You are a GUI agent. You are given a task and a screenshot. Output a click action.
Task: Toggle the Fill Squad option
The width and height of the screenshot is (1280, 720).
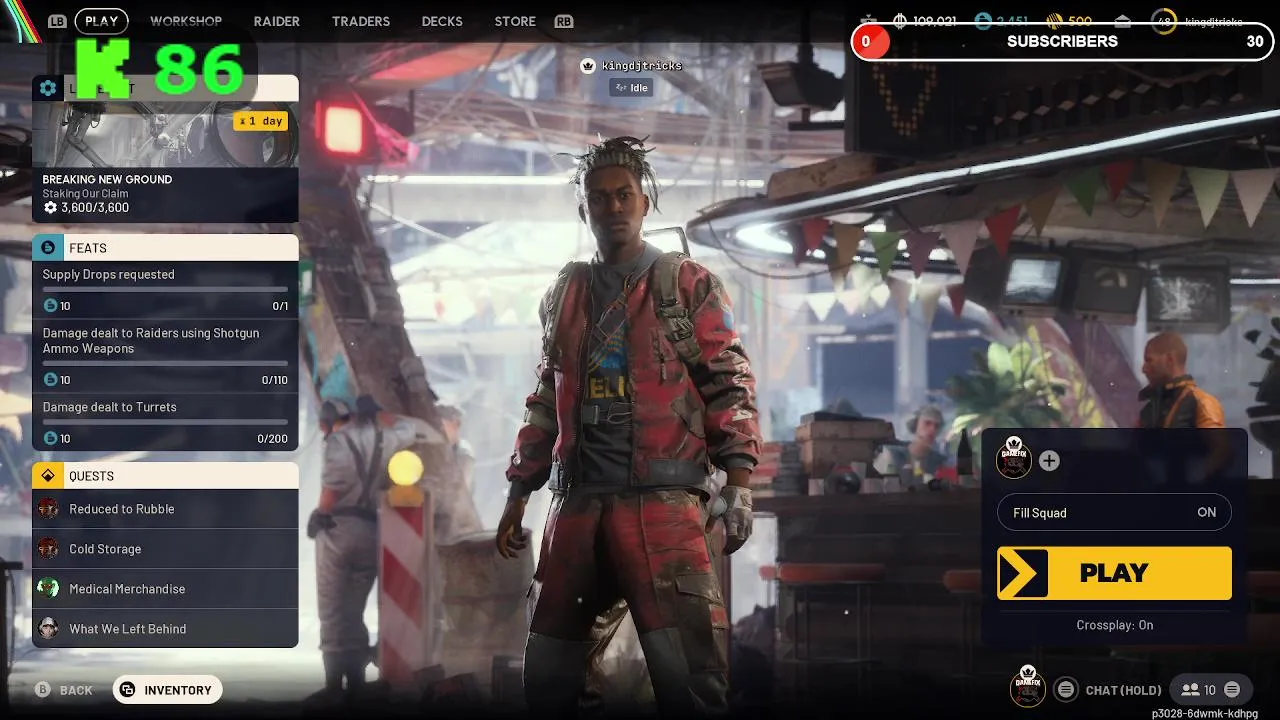tap(1114, 513)
